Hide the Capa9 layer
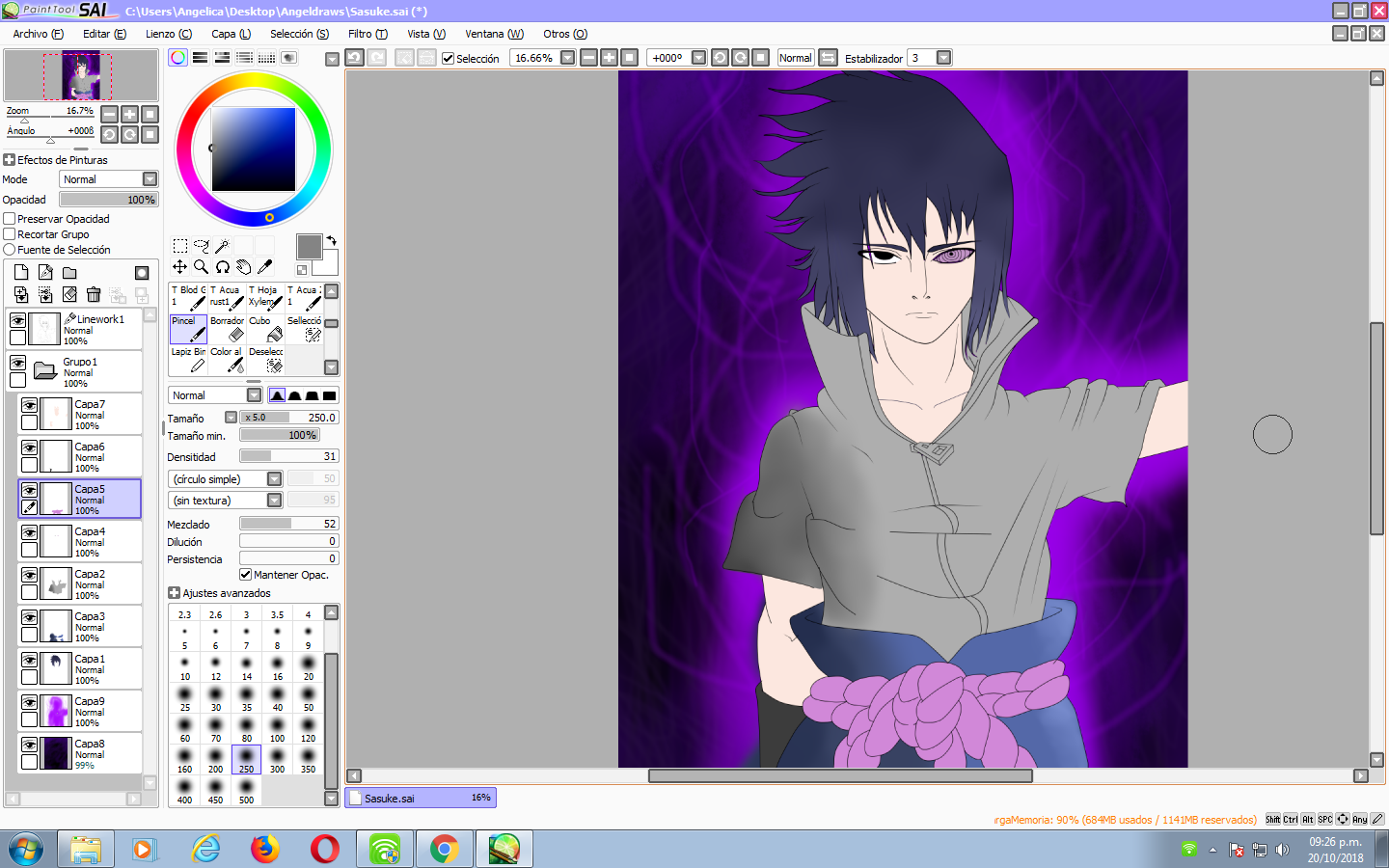 30,702
